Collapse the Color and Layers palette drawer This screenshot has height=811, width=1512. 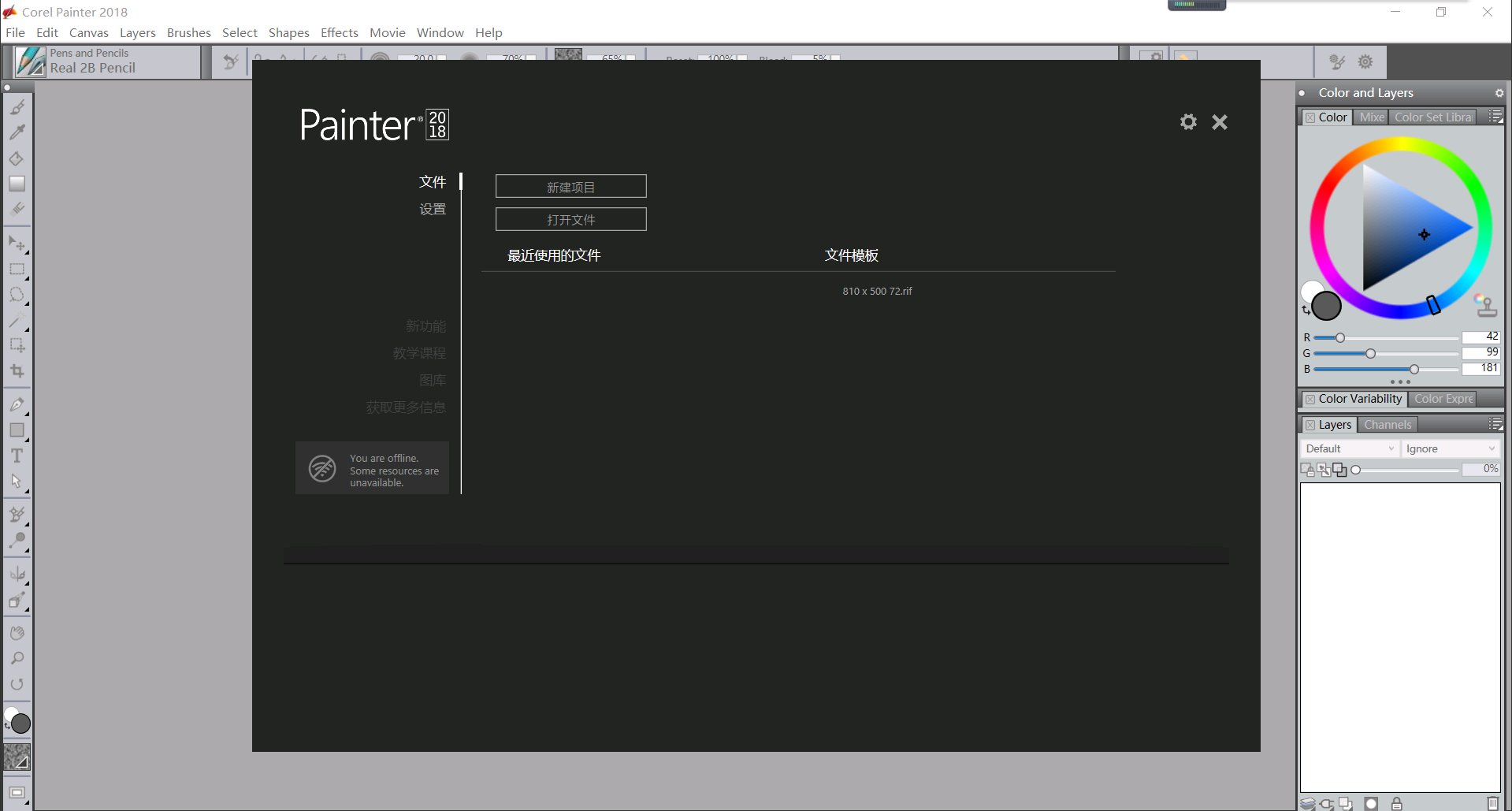1302,93
